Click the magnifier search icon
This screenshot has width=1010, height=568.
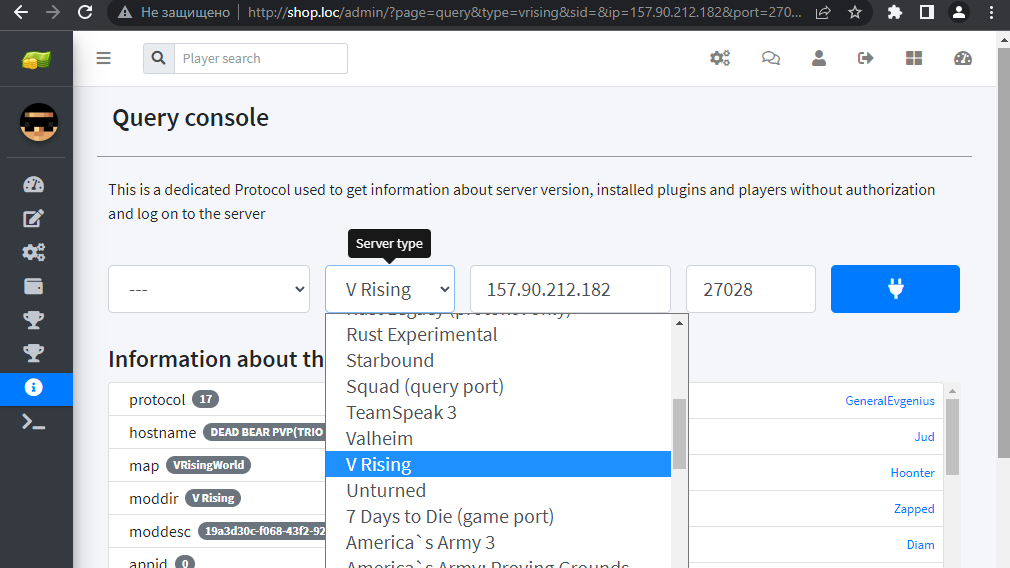(158, 58)
